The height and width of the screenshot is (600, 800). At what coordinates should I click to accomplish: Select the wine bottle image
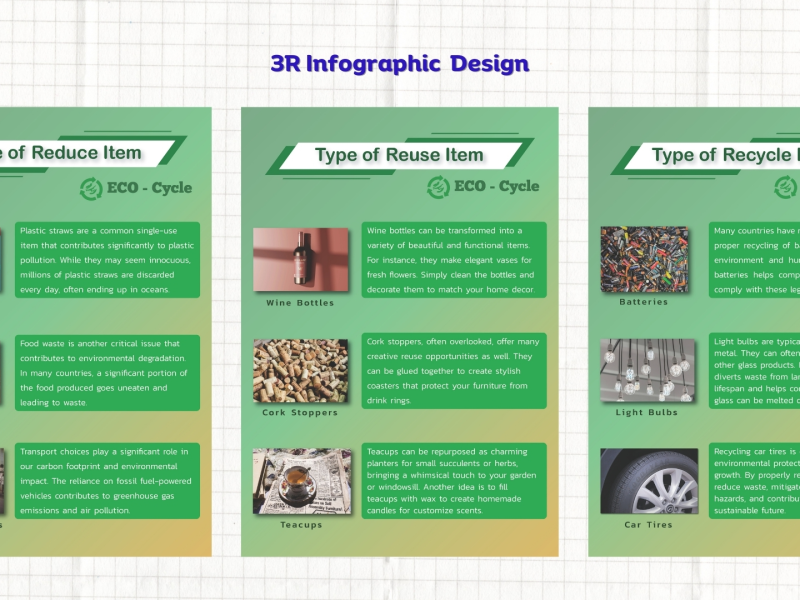pyautogui.click(x=300, y=260)
